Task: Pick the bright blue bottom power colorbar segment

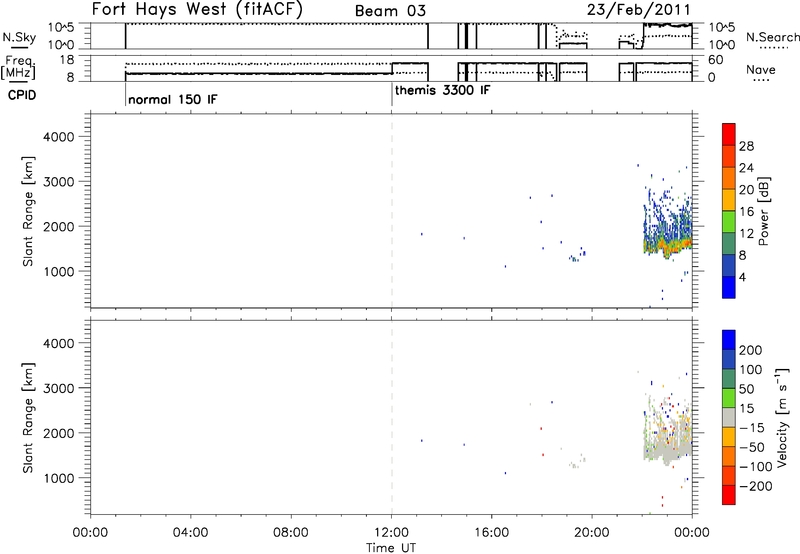Action: coord(729,287)
